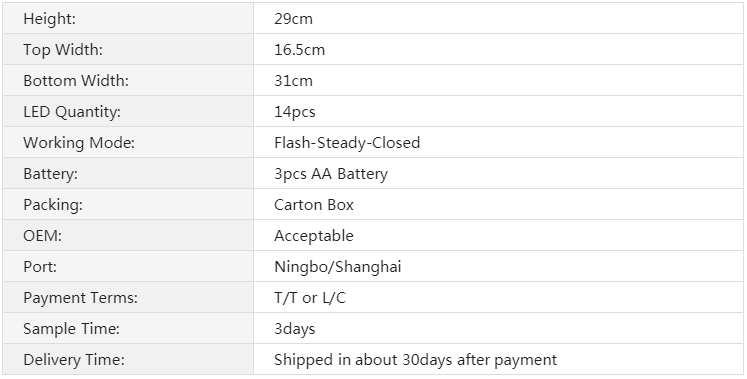Click the Working Mode label
The image size is (747, 379).
(79, 143)
